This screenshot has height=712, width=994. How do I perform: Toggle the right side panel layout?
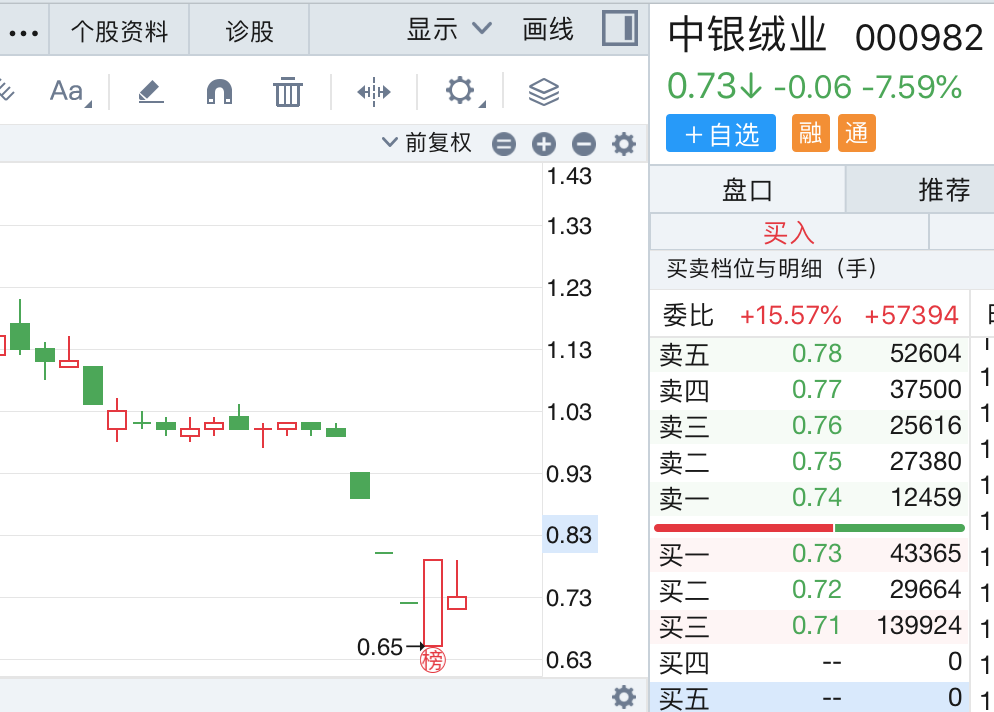[620, 29]
